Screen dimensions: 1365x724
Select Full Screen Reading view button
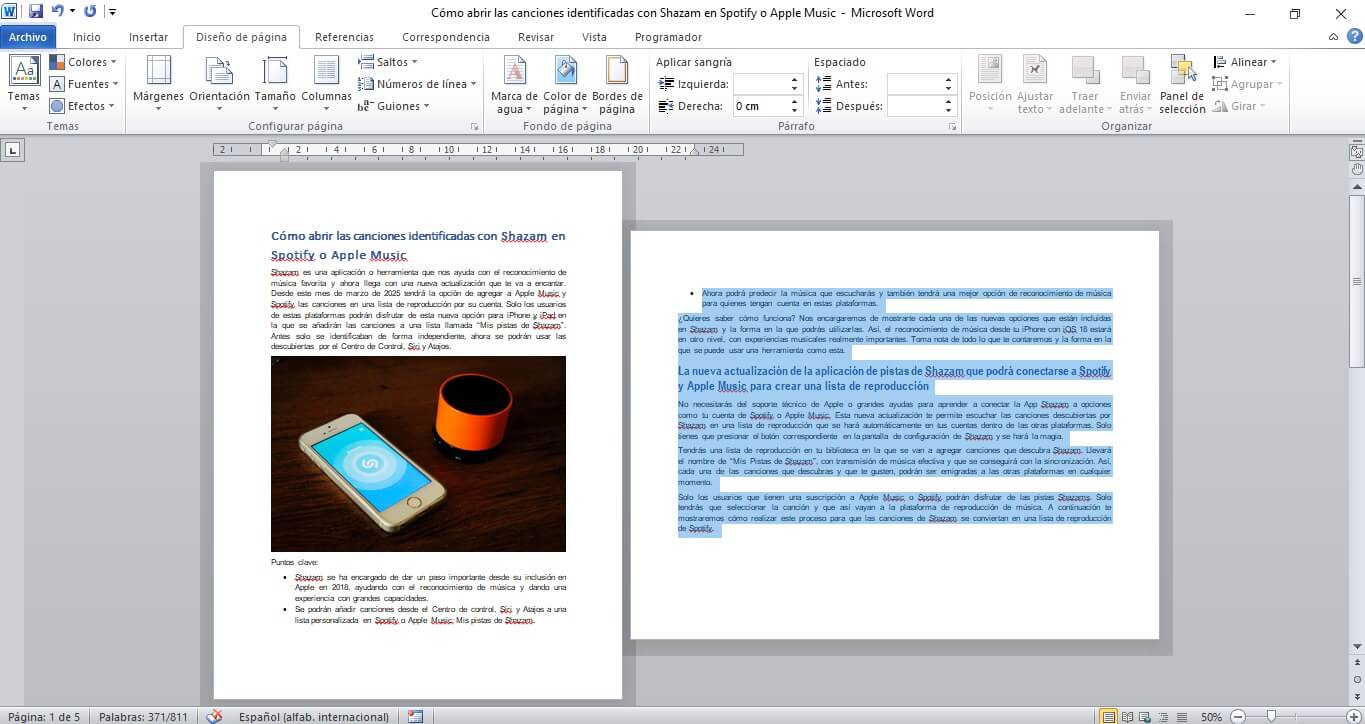point(1127,716)
